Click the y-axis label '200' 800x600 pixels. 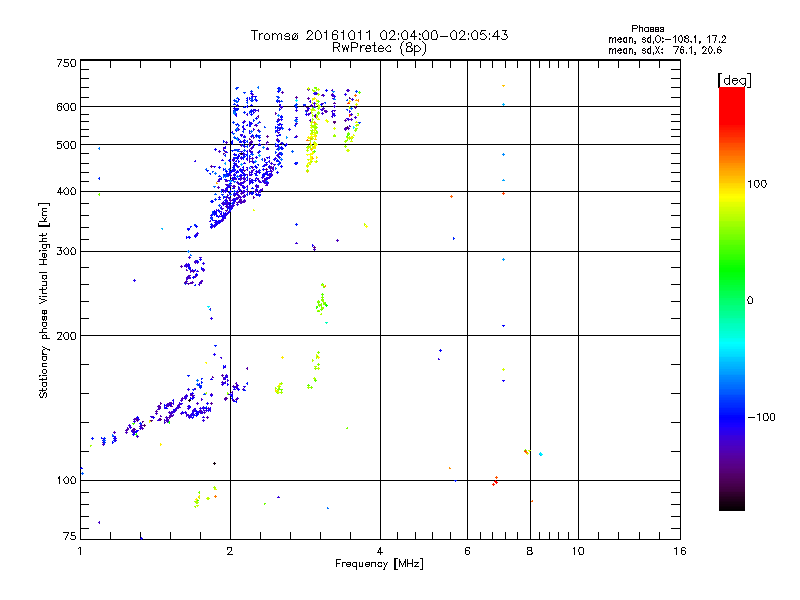point(66,336)
